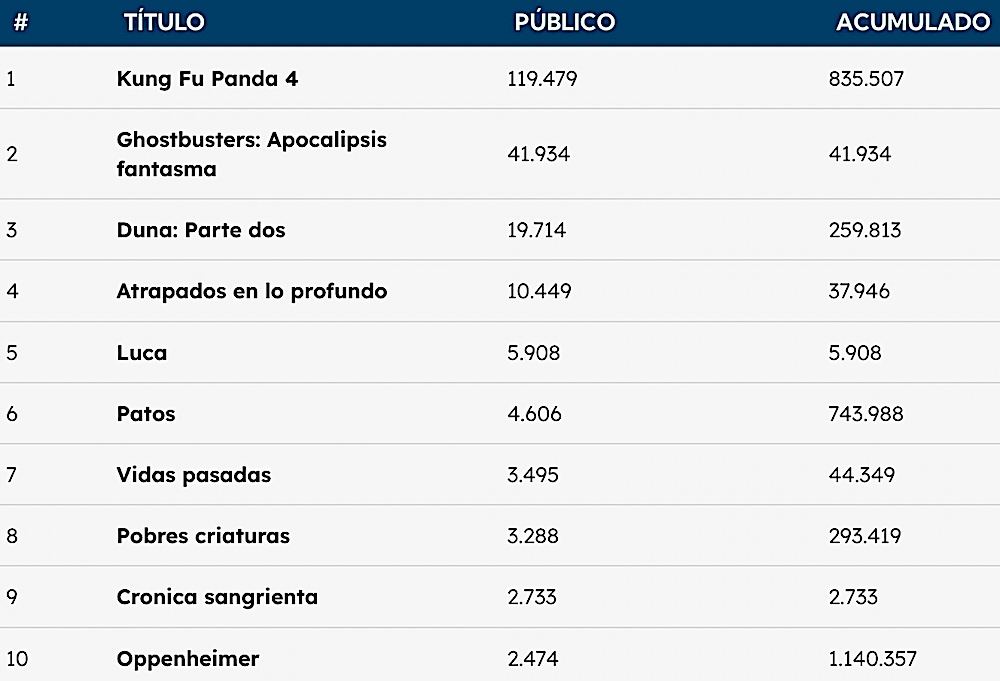Select the Luca movie title
Image resolution: width=1000 pixels, height=681 pixels.
click(142, 353)
